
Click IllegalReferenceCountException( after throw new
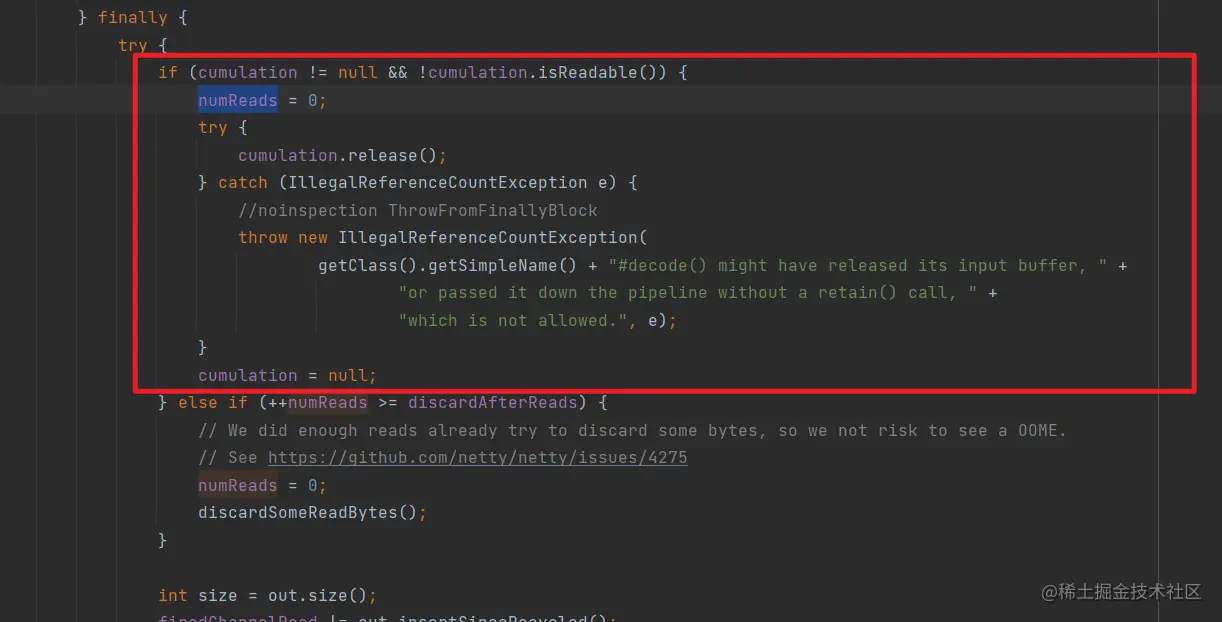click(493, 238)
